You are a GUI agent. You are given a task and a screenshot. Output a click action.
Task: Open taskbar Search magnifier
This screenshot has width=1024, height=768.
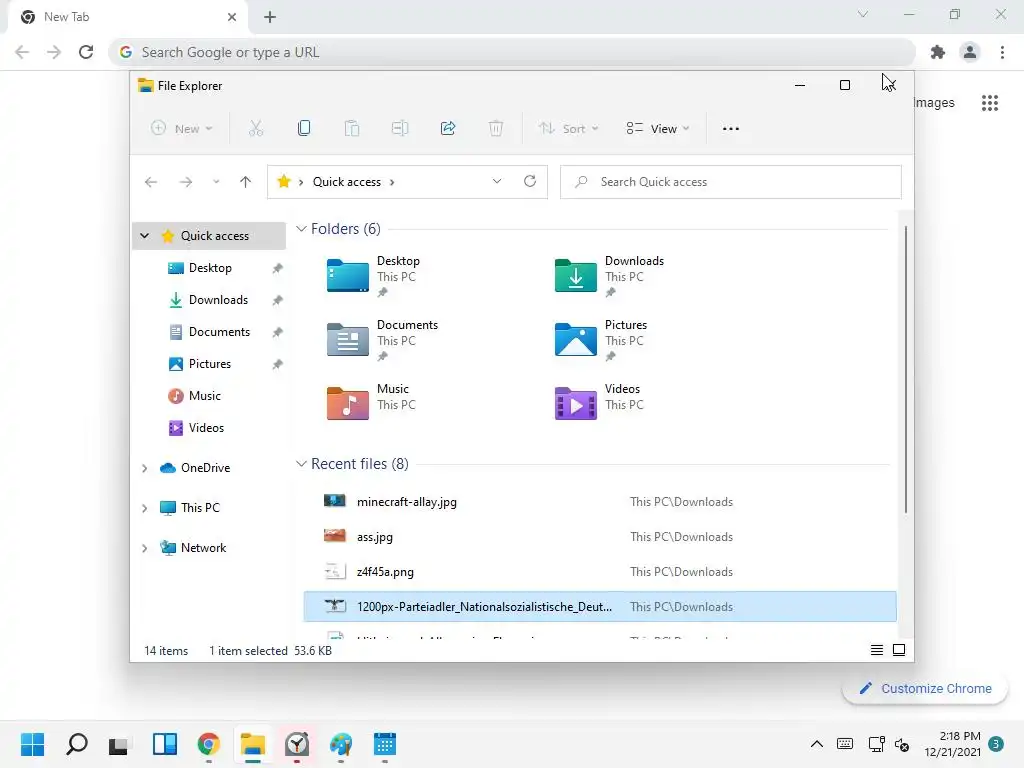[77, 744]
